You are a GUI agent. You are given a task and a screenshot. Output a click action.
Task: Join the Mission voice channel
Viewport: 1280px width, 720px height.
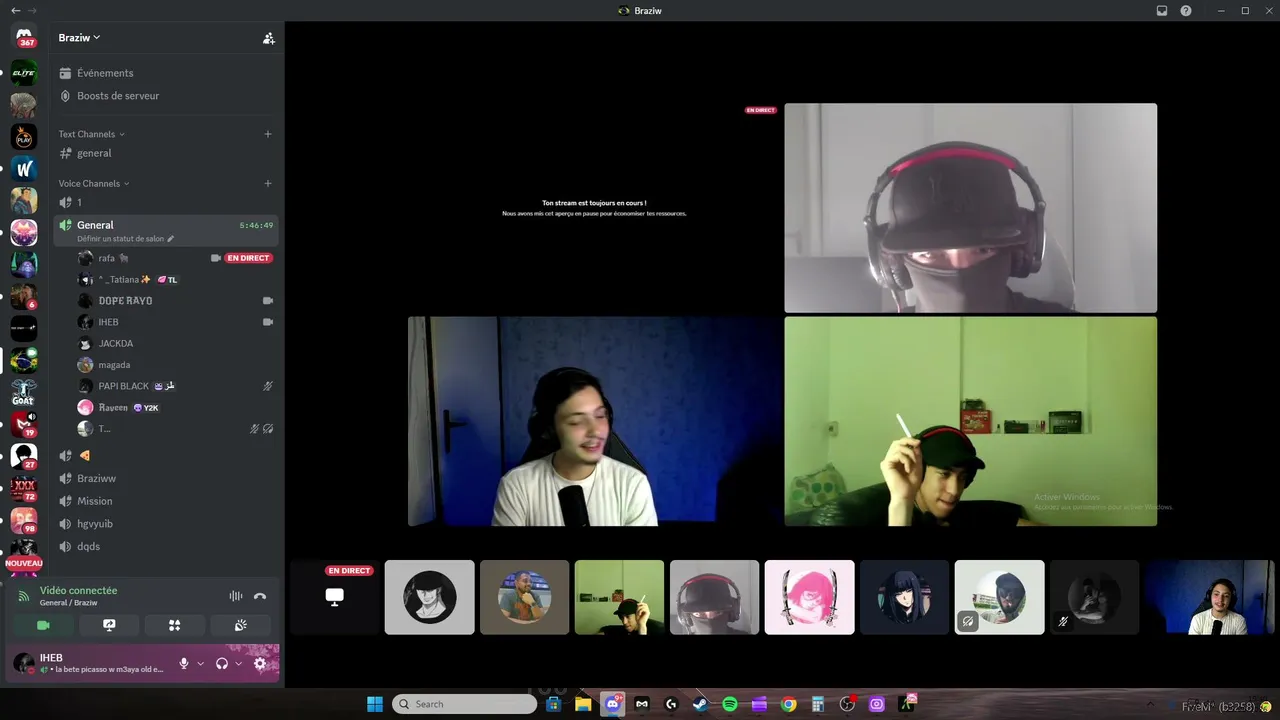(166, 501)
